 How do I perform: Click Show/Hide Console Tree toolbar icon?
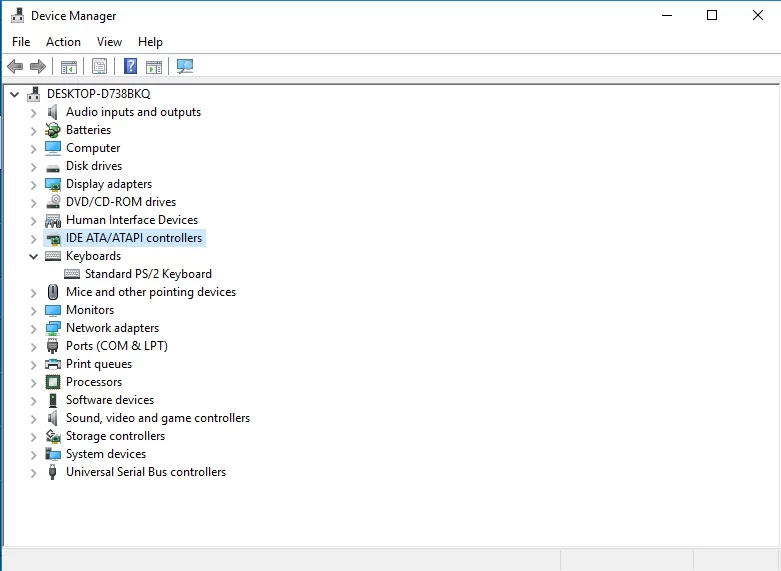point(69,67)
